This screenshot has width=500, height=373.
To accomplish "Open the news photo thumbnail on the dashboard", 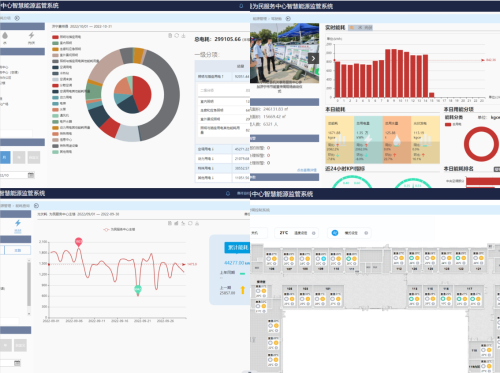I will (x=285, y=53).
